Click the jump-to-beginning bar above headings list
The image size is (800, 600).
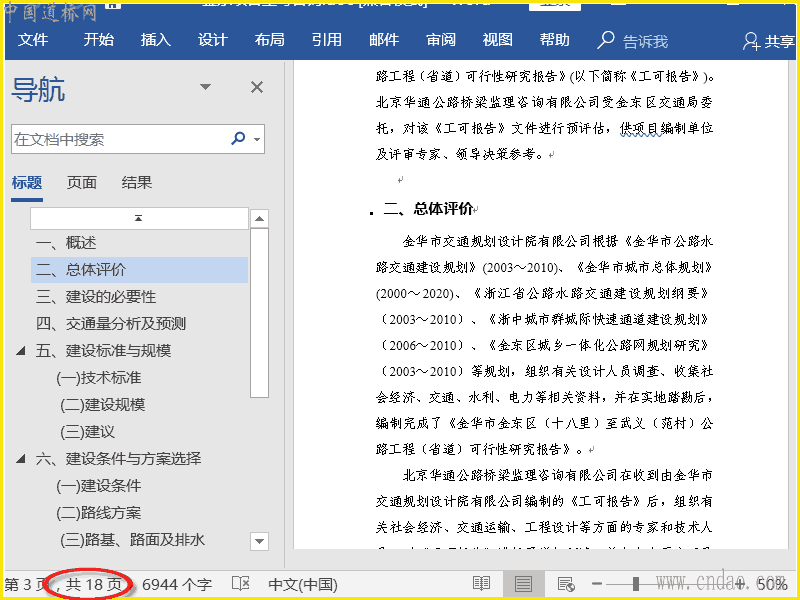pos(139,218)
